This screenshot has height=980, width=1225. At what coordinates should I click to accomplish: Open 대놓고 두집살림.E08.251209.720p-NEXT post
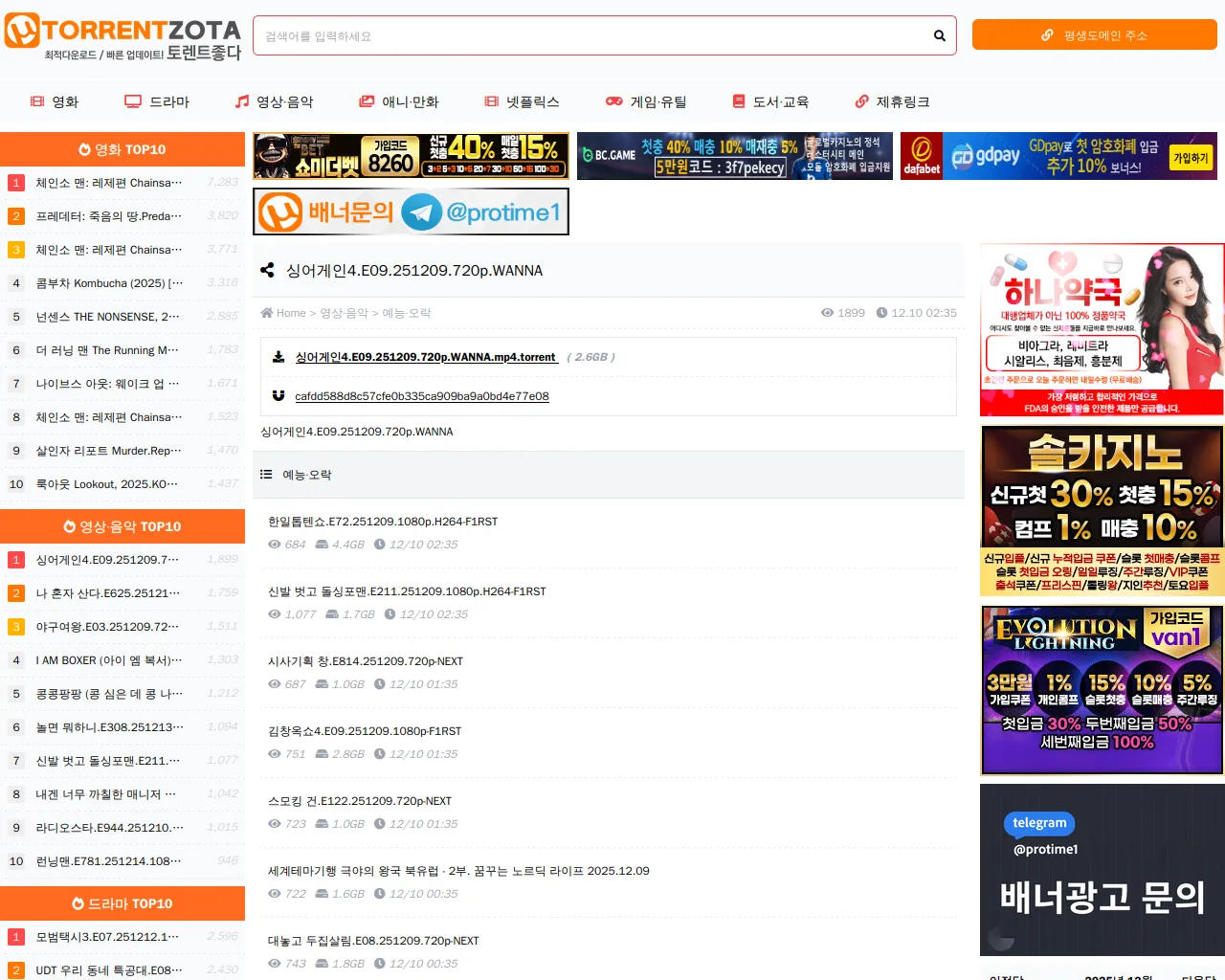pyautogui.click(x=373, y=941)
